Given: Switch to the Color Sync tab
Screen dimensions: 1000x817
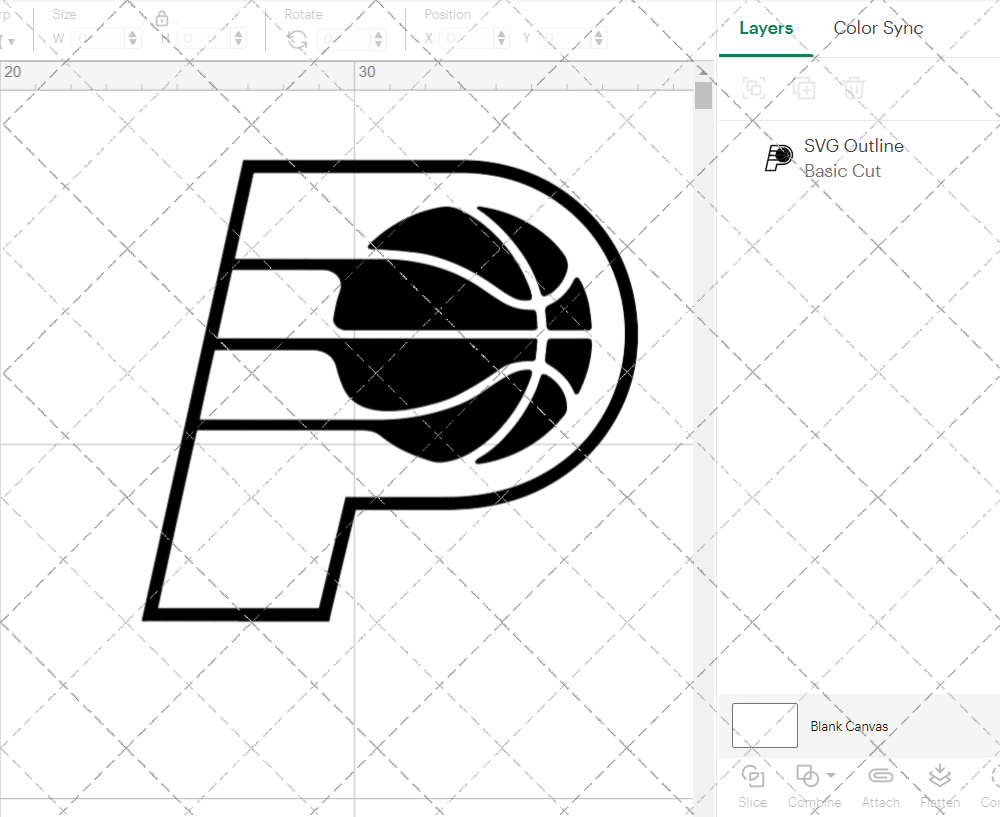Looking at the screenshot, I should pyautogui.click(x=877, y=28).
